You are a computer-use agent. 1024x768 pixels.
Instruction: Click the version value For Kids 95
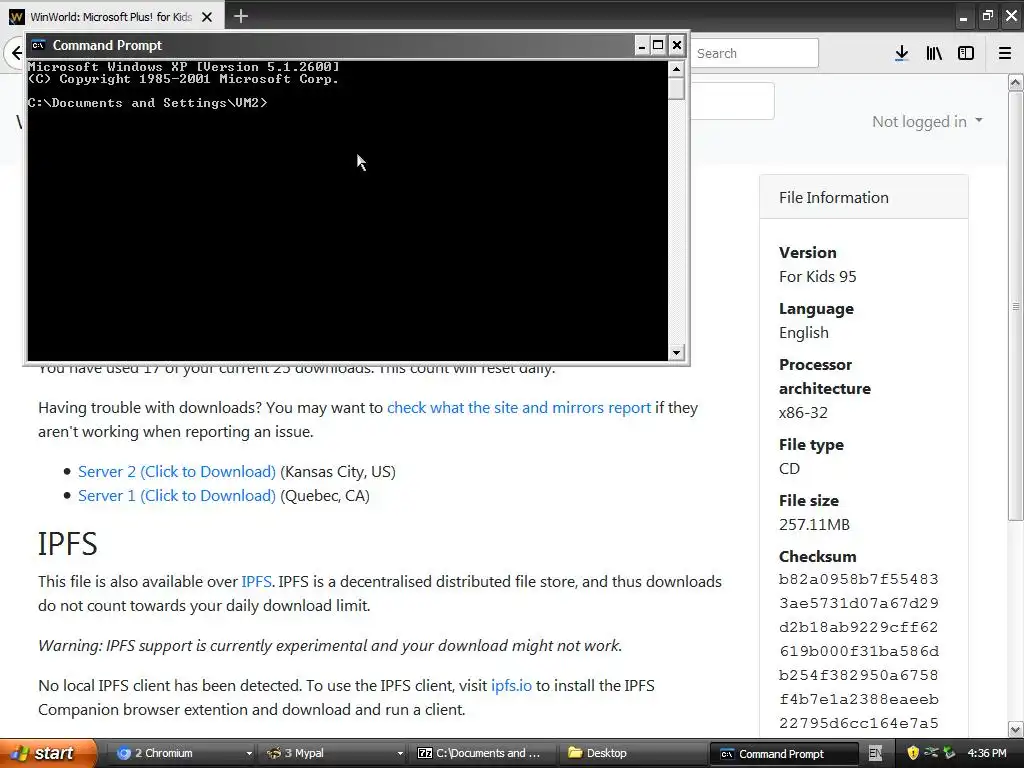818,276
